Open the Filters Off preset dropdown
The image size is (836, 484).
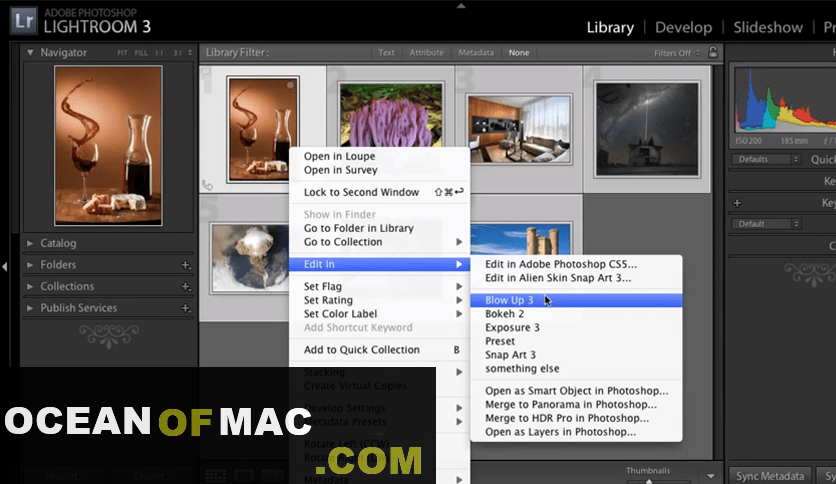pos(677,53)
